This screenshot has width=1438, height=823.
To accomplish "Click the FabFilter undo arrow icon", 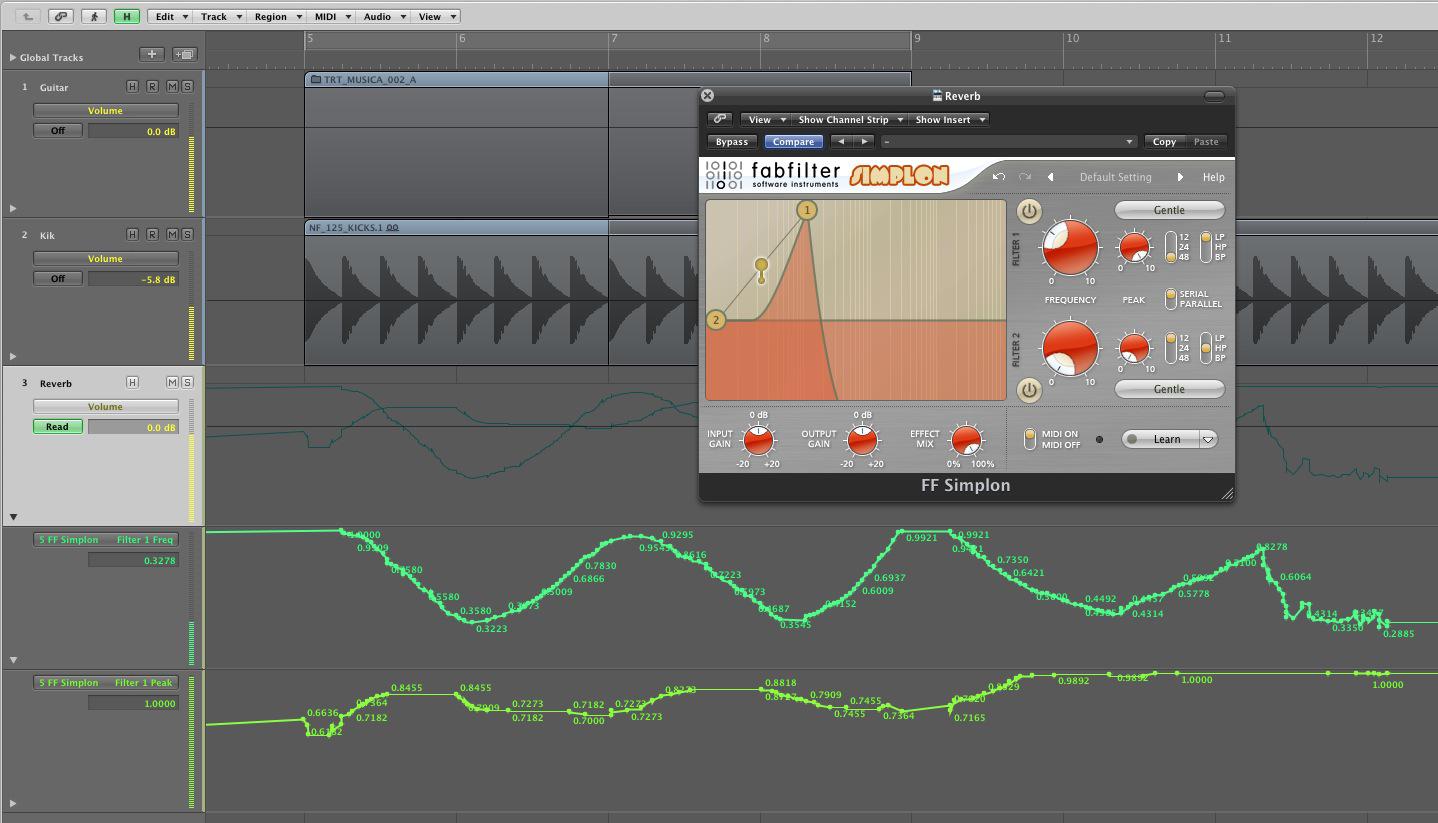I will [998, 177].
